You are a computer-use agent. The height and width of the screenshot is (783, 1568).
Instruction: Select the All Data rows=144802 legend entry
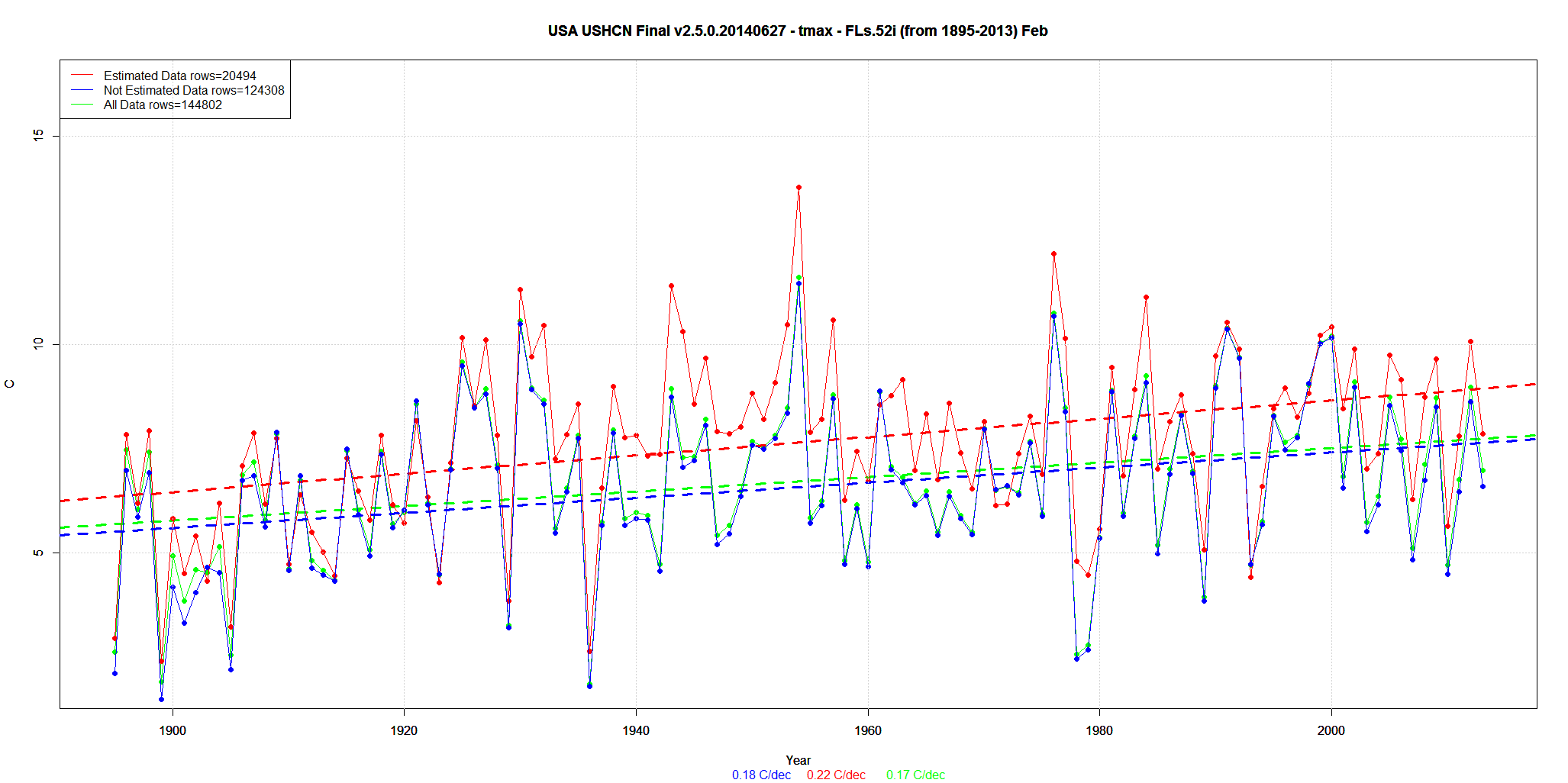(163, 105)
